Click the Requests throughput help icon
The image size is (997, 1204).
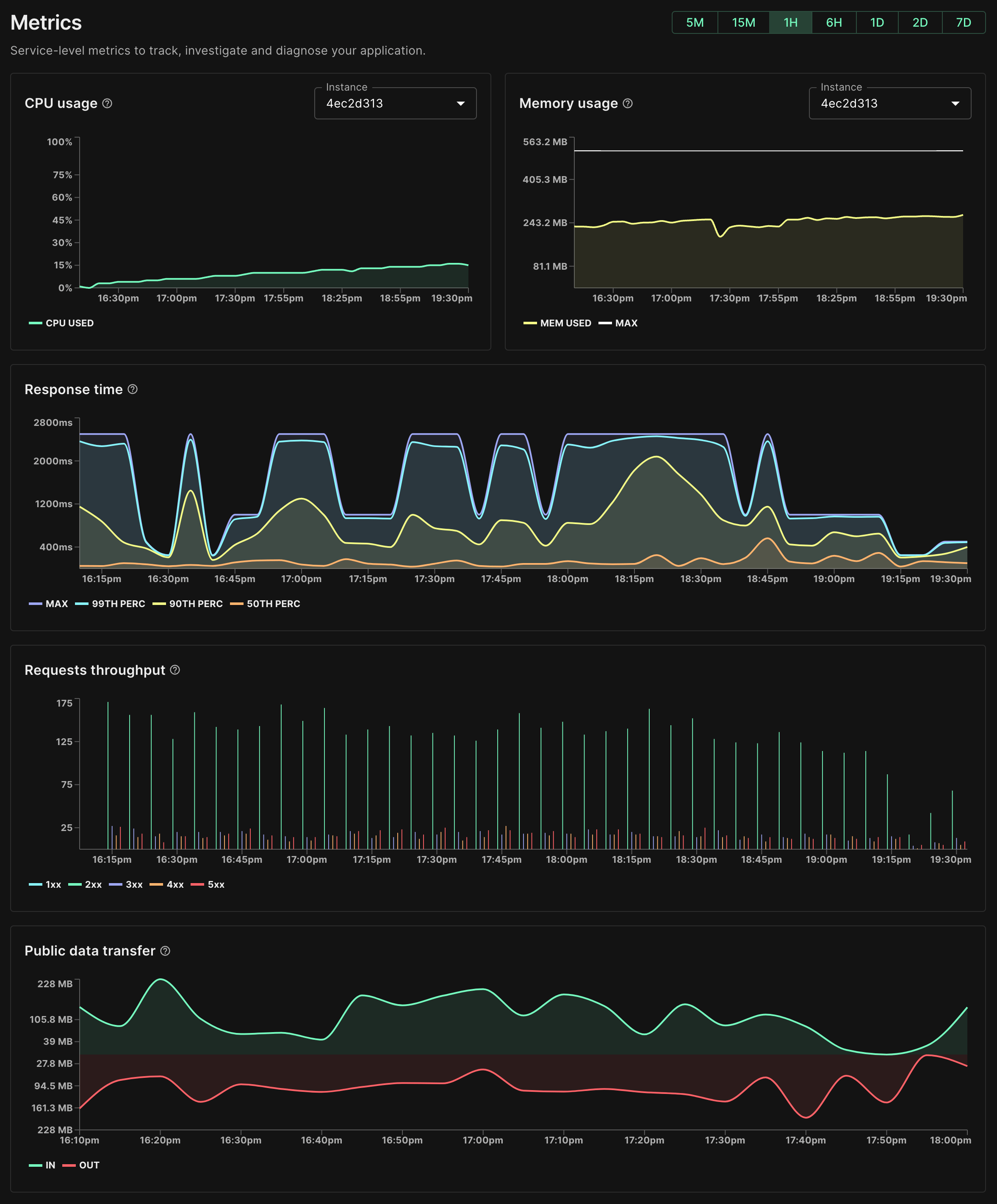point(175,670)
